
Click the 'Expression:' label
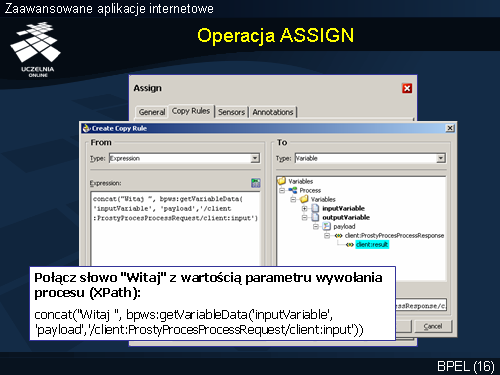tap(105, 183)
